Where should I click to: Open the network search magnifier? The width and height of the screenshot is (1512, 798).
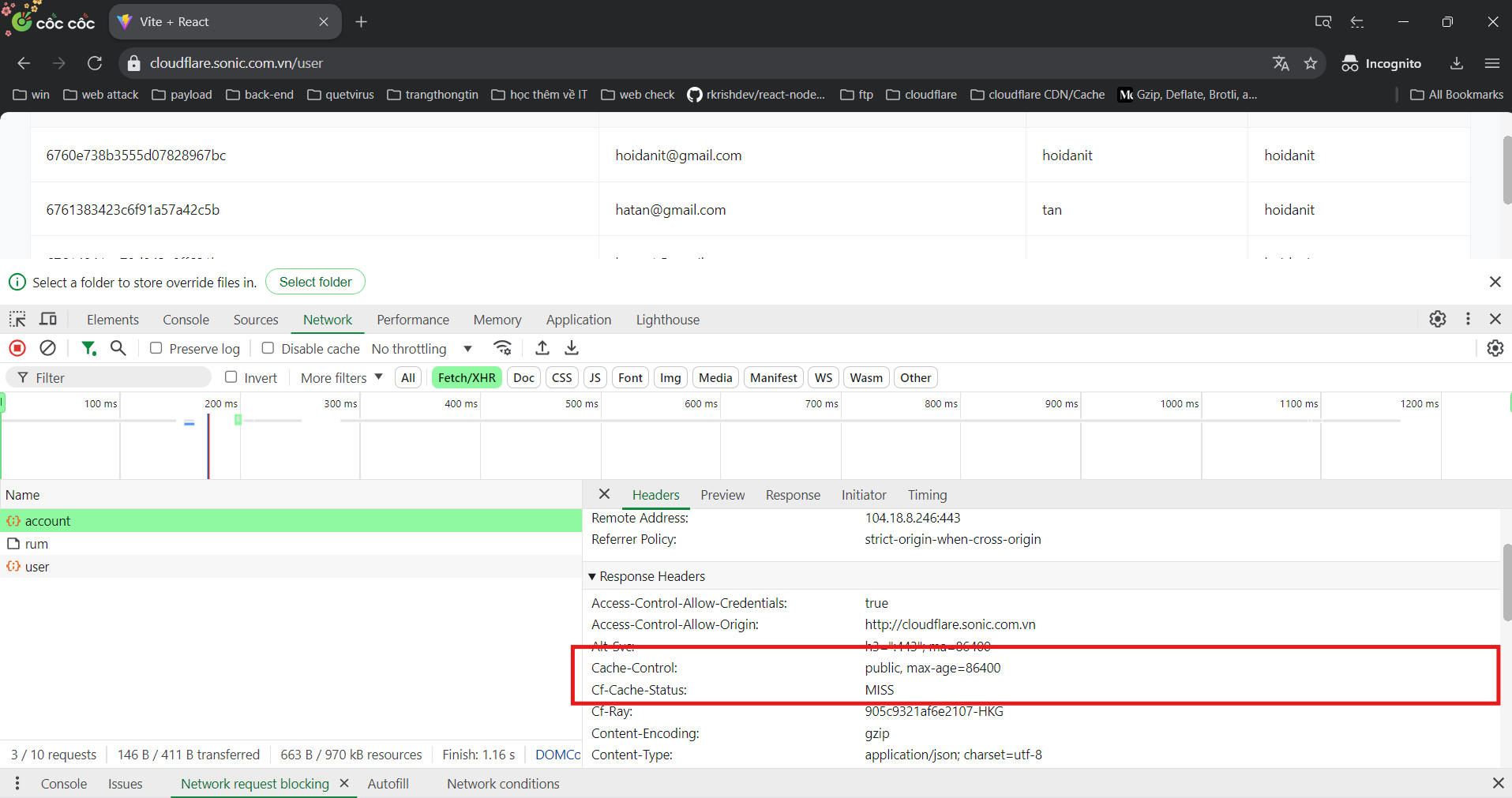118,348
